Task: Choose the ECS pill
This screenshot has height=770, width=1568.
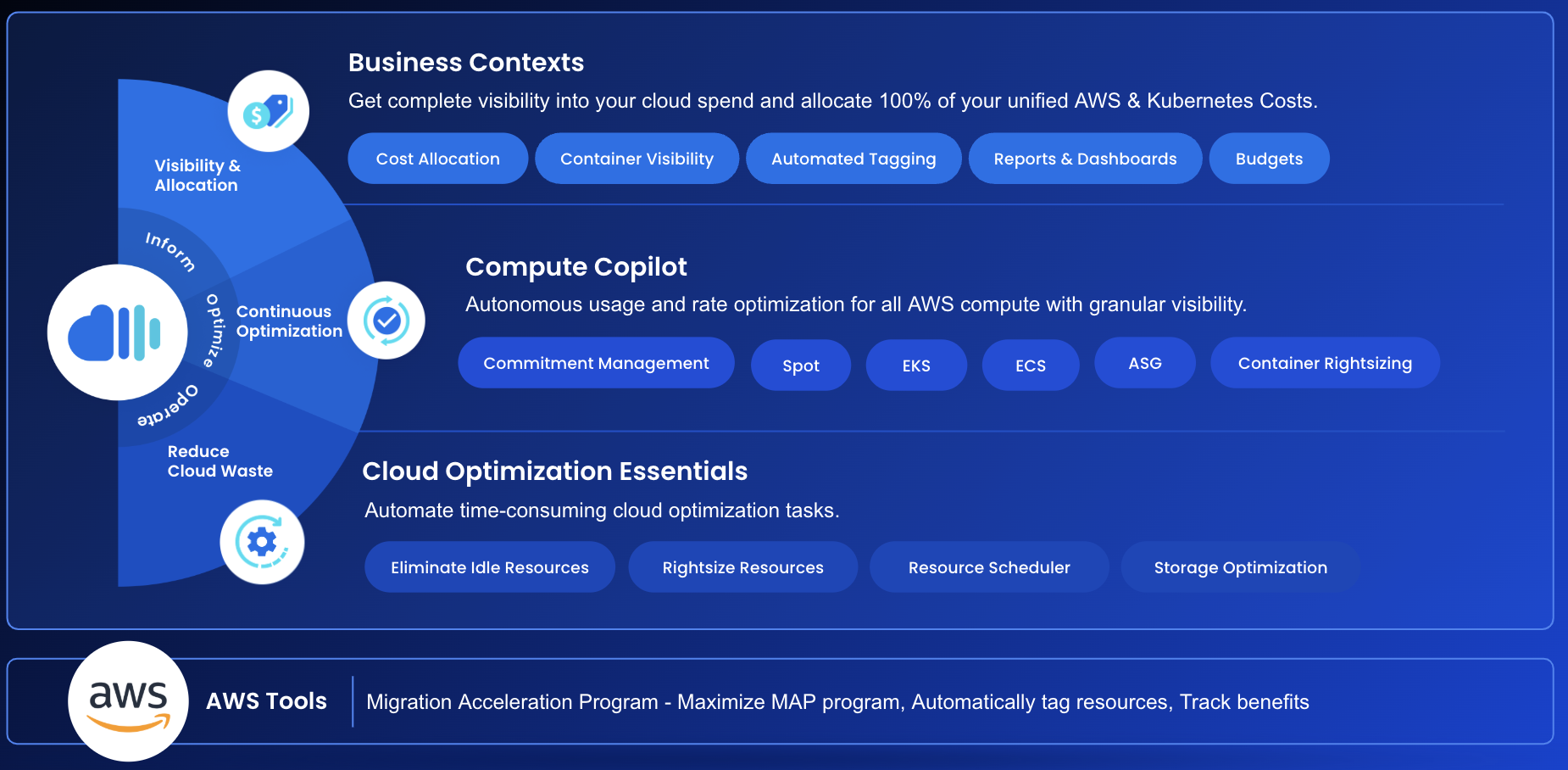Action: click(1031, 365)
